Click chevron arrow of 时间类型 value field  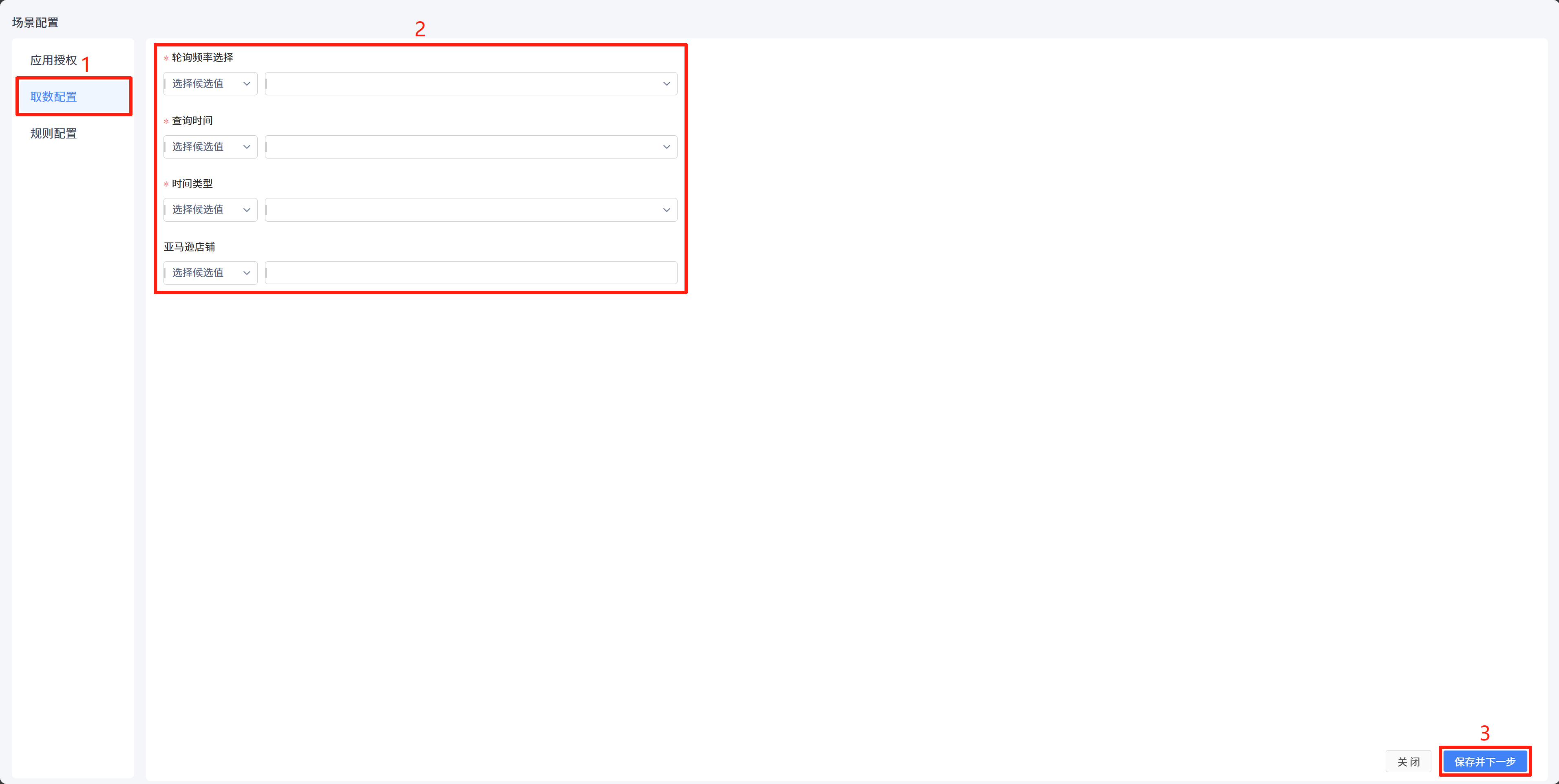(666, 210)
